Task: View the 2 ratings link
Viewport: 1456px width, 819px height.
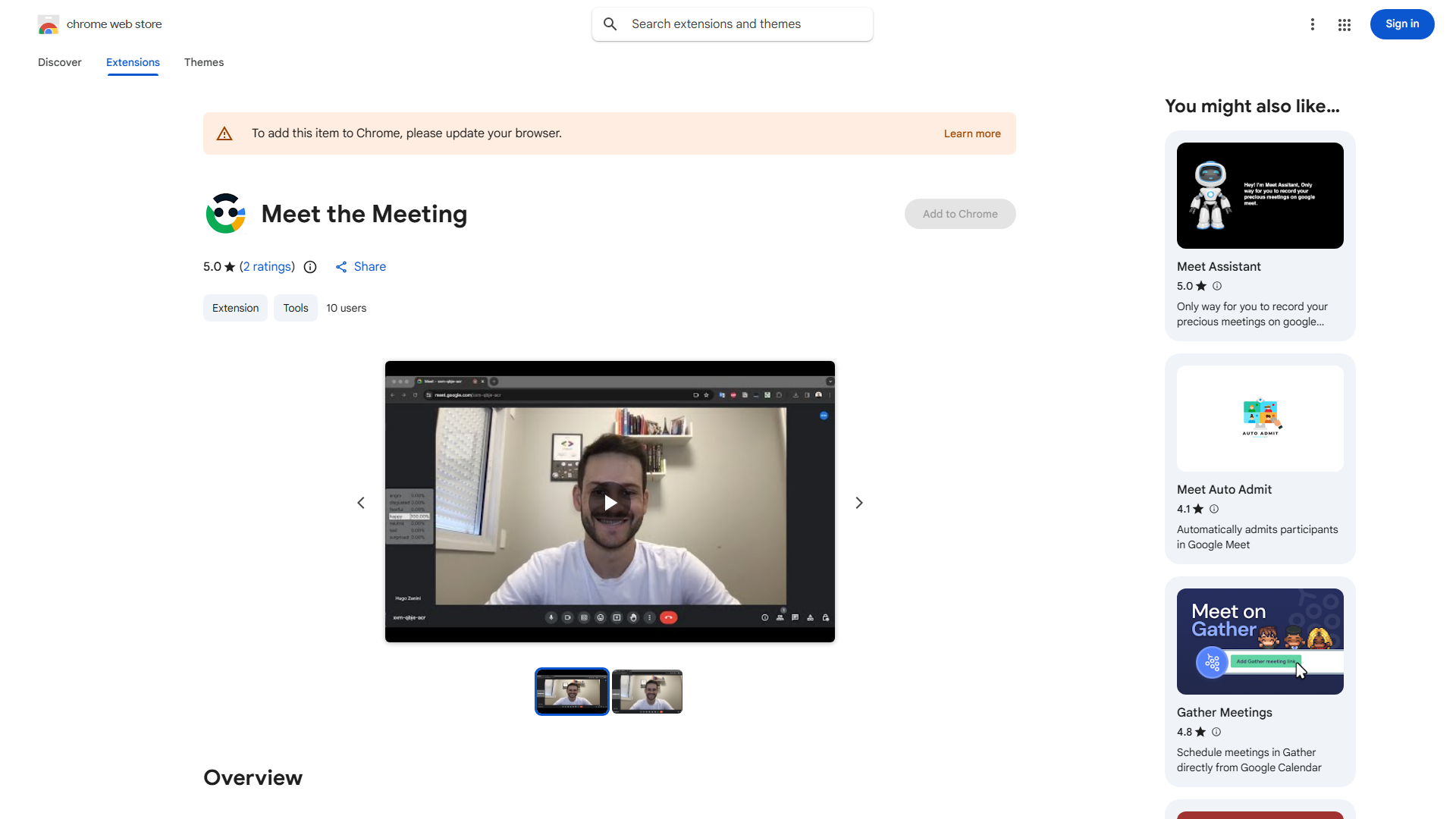Action: [267, 266]
